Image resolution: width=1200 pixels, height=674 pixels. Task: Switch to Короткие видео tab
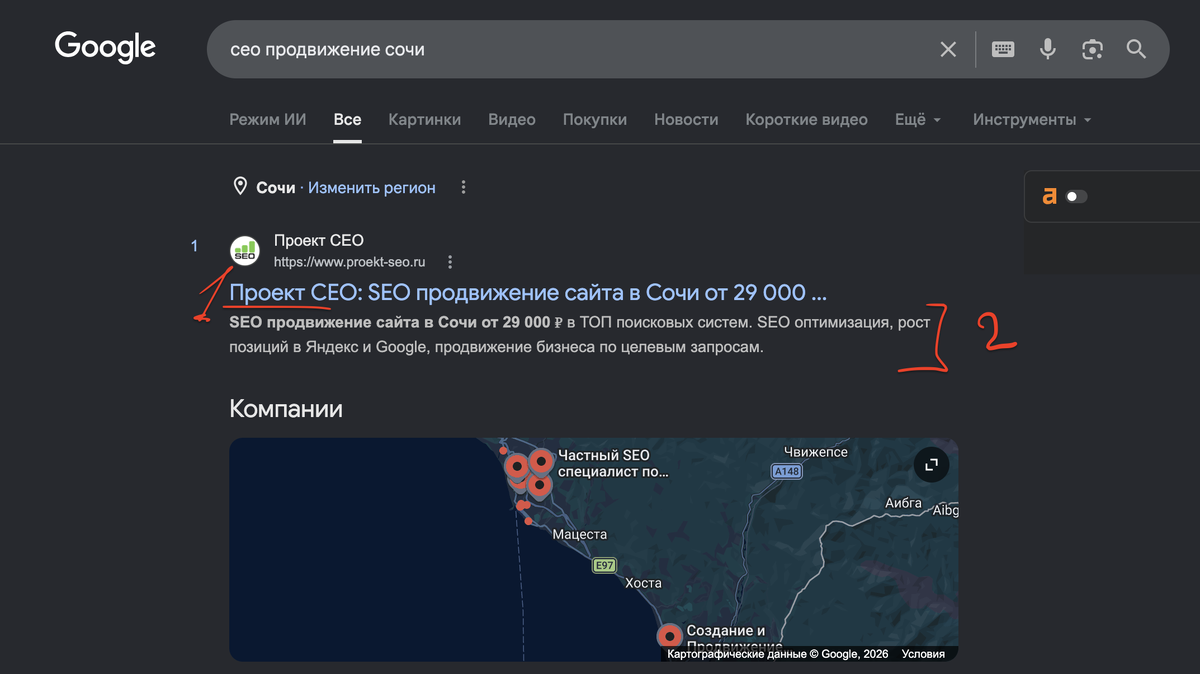806,119
